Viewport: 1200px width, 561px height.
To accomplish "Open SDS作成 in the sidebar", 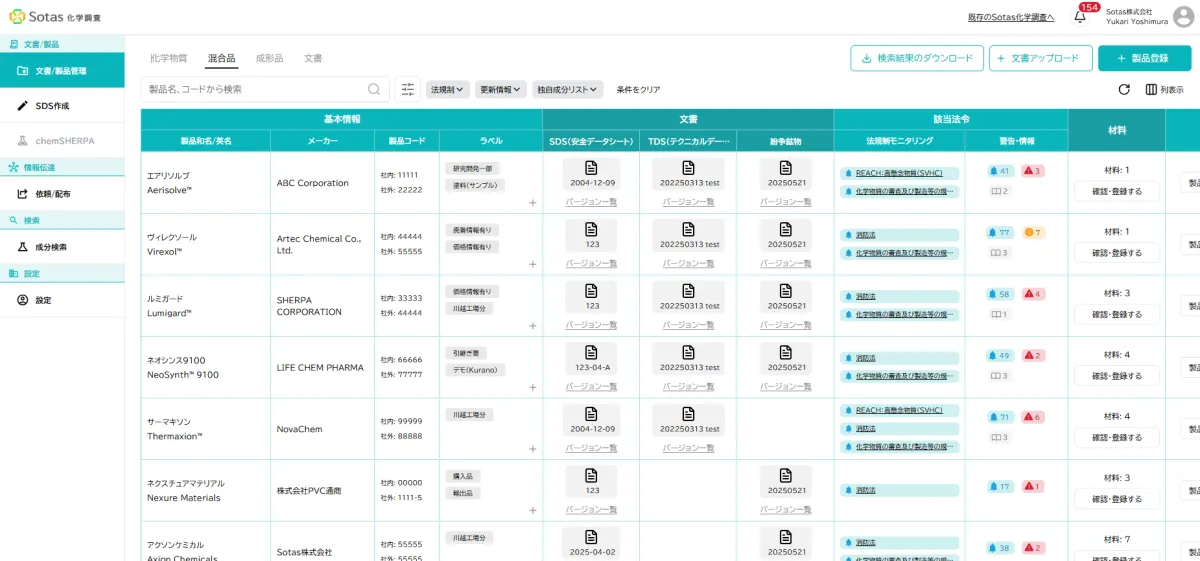I will point(52,106).
